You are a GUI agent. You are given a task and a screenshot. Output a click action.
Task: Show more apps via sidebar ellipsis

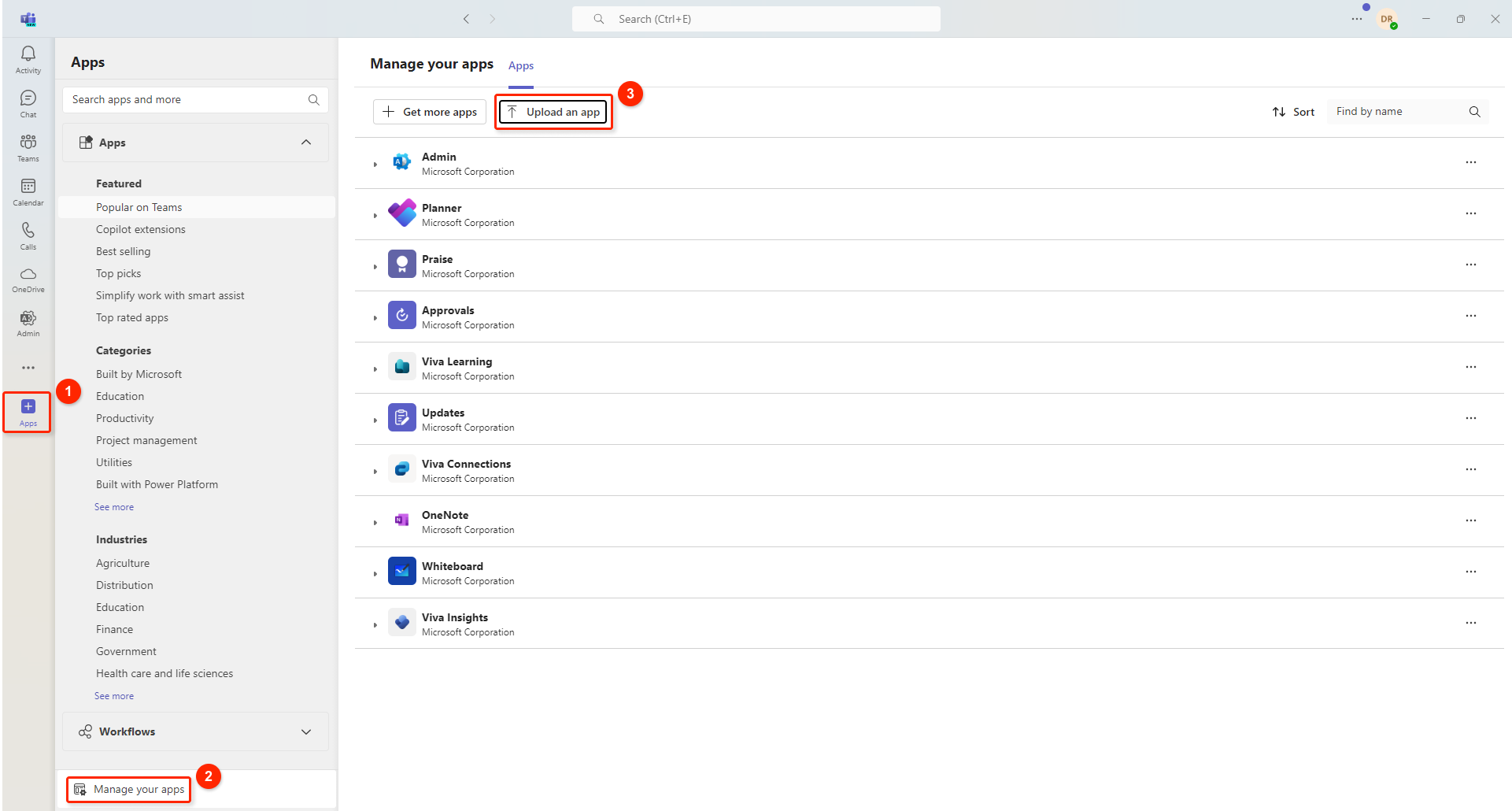pyautogui.click(x=28, y=368)
